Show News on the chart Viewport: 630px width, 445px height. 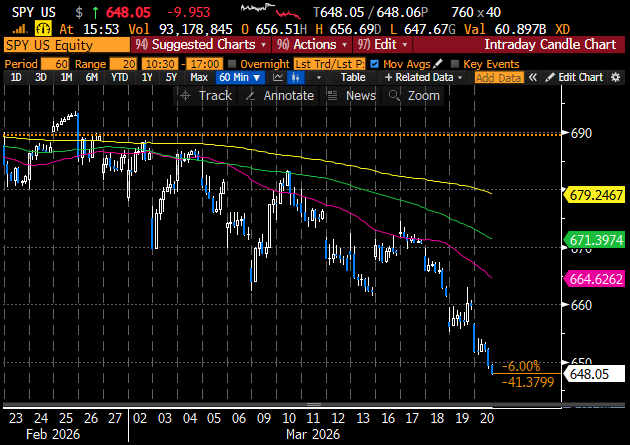[x=352, y=96]
